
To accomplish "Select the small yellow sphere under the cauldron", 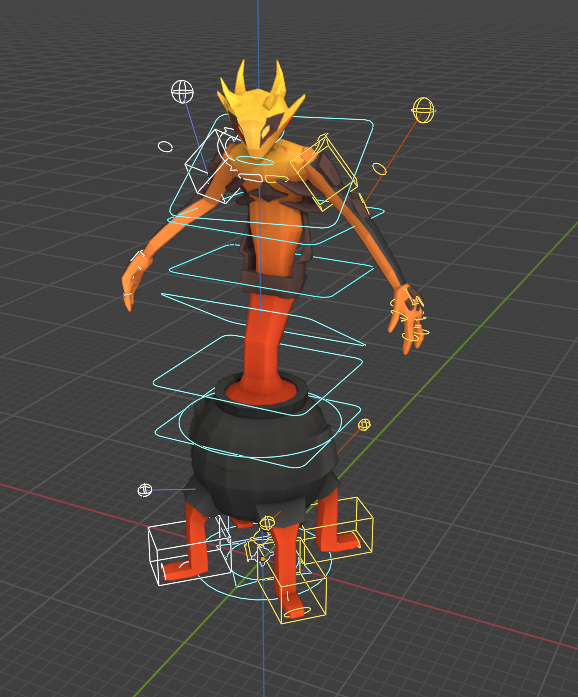I will pyautogui.click(x=267, y=523).
